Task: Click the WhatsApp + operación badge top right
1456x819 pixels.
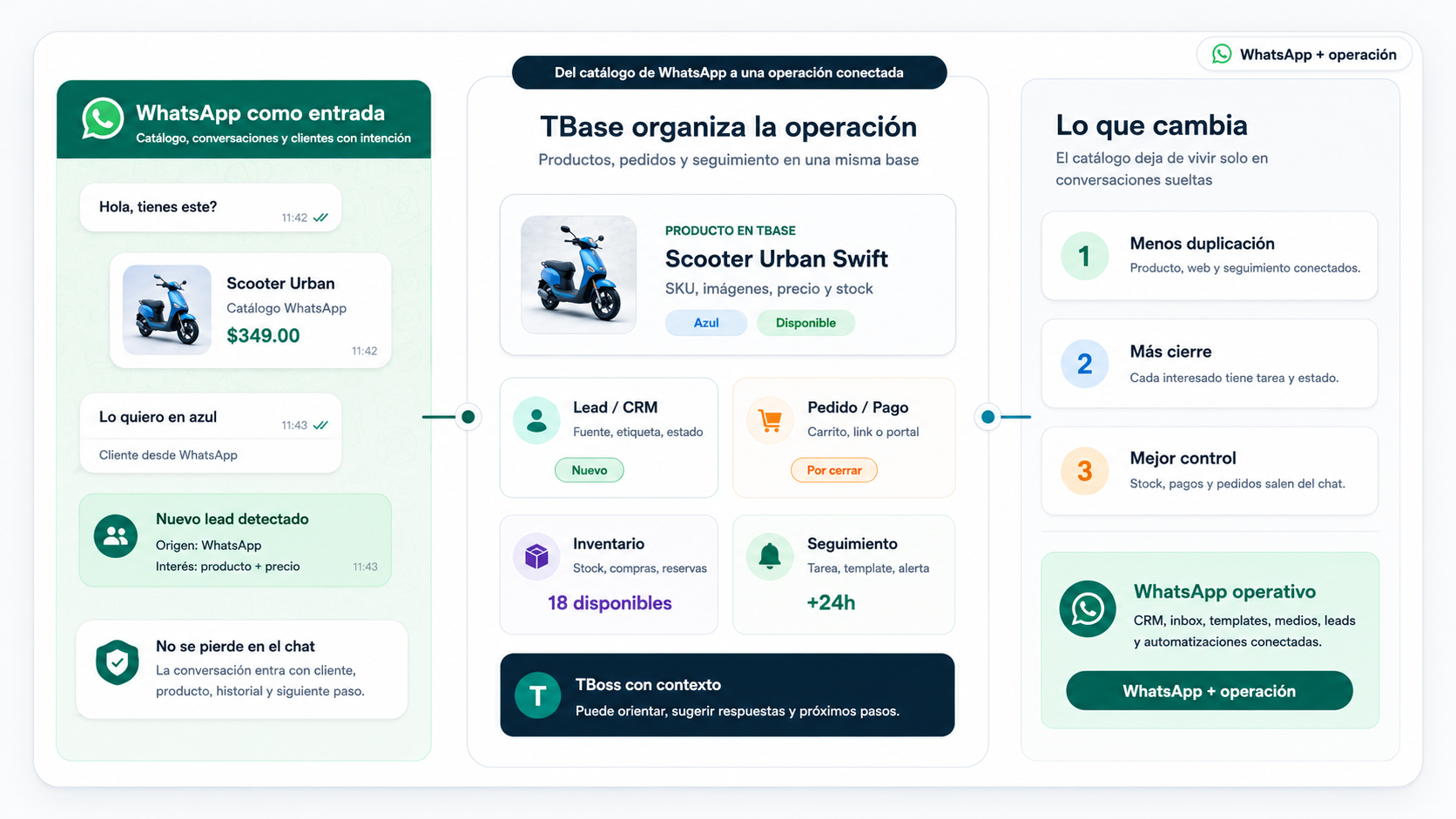Action: 1304,54
